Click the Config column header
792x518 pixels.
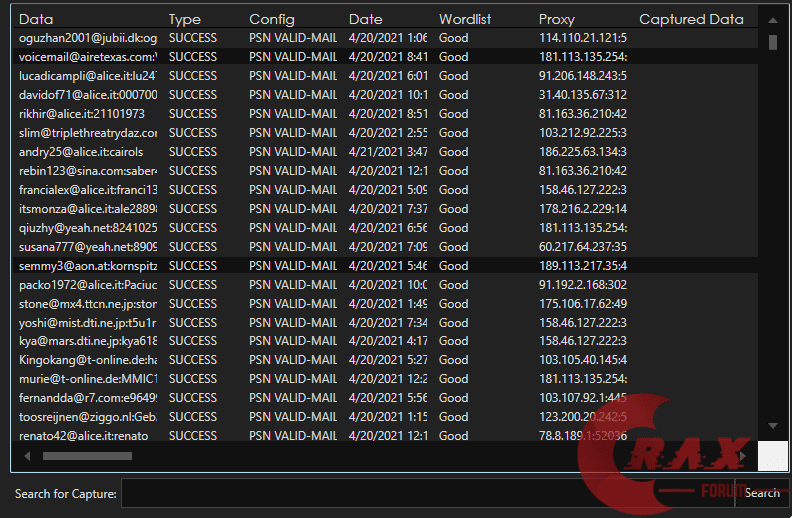(x=272, y=19)
